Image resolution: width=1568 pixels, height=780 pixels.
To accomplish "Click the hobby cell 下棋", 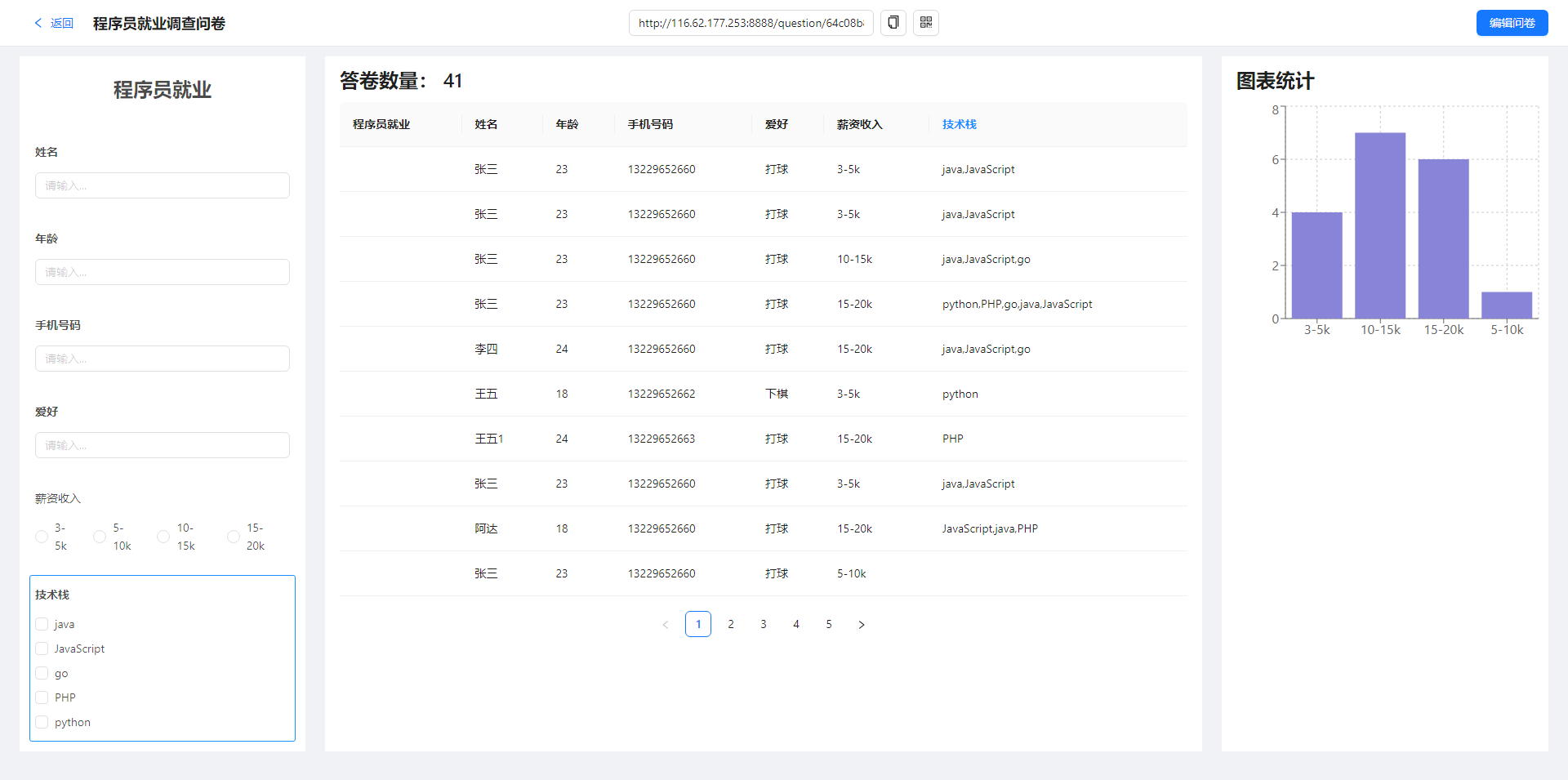I will pyautogui.click(x=777, y=394).
